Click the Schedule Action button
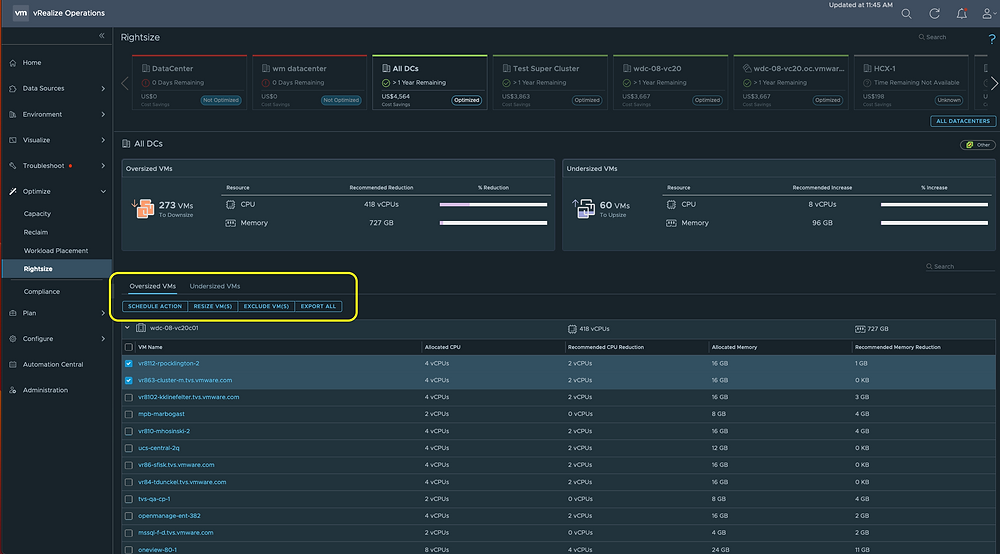Image resolution: width=1000 pixels, height=554 pixels. click(155, 307)
